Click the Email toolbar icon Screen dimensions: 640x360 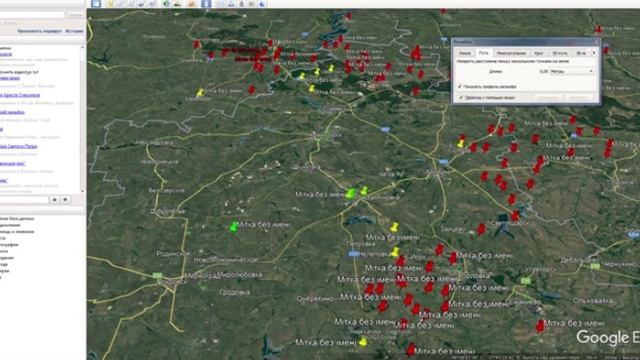coord(219,4)
